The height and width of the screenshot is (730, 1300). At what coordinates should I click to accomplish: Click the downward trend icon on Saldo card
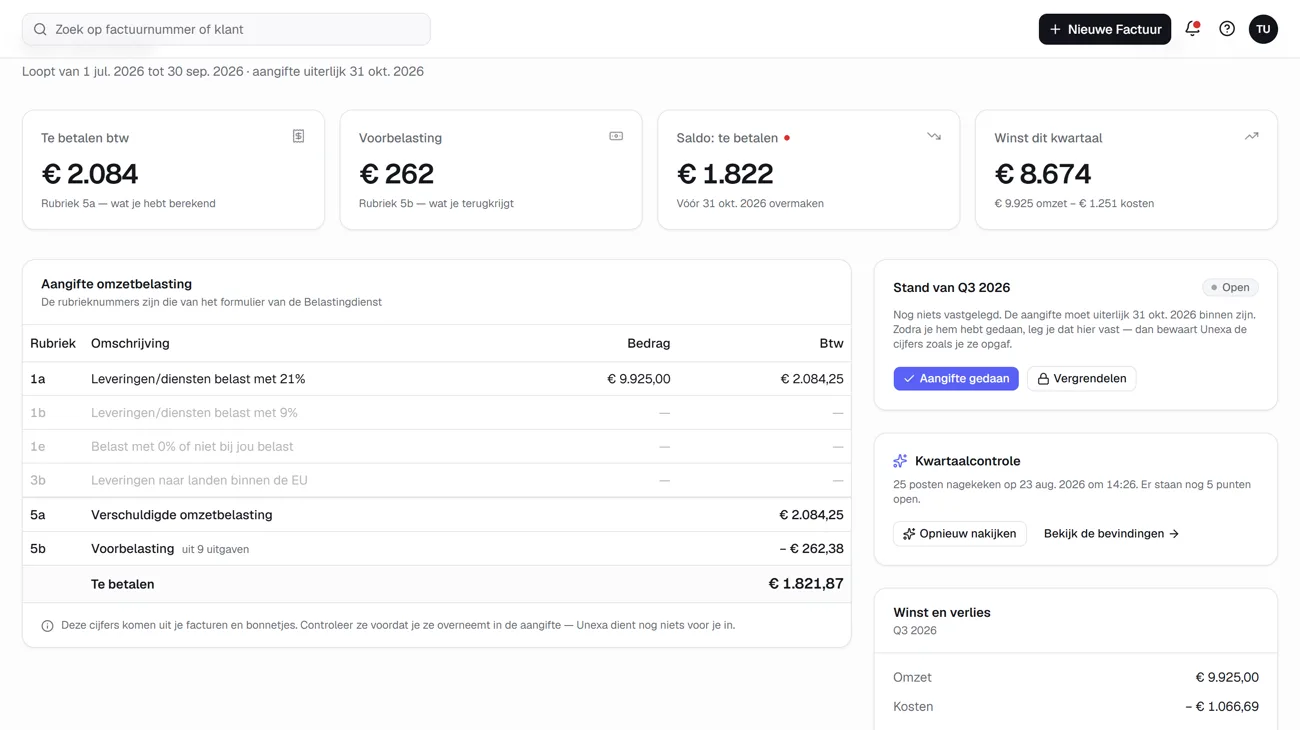934,136
